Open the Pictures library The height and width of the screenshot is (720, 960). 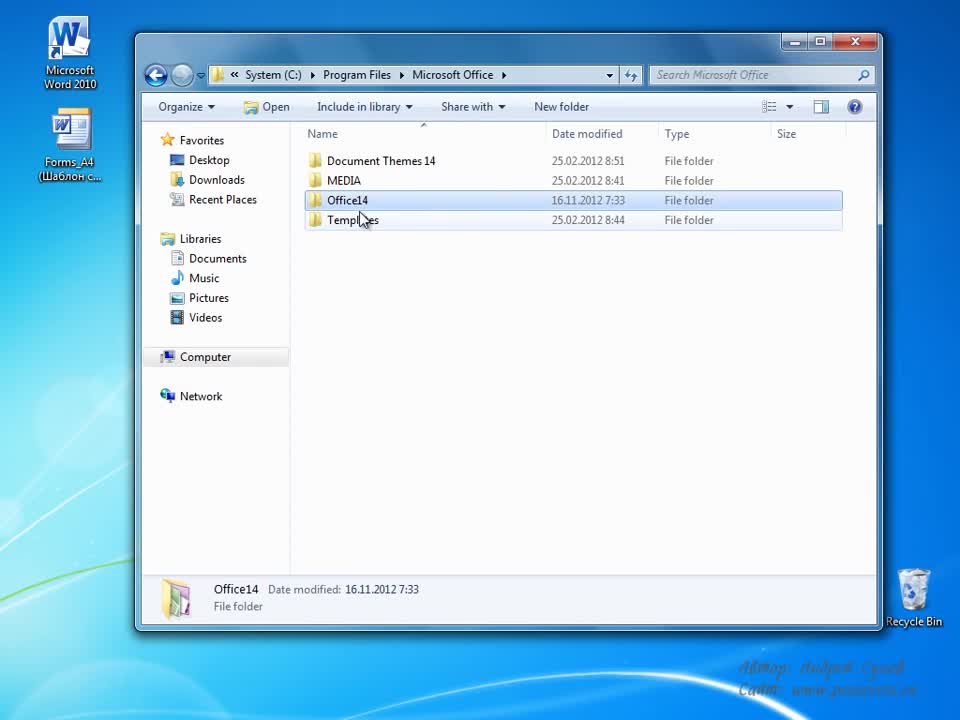tap(209, 298)
